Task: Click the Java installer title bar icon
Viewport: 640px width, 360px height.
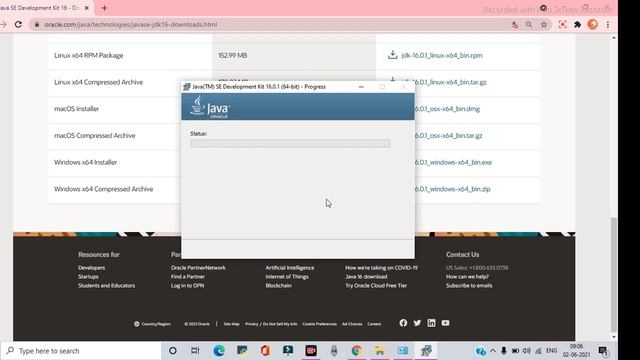Action: (x=187, y=87)
